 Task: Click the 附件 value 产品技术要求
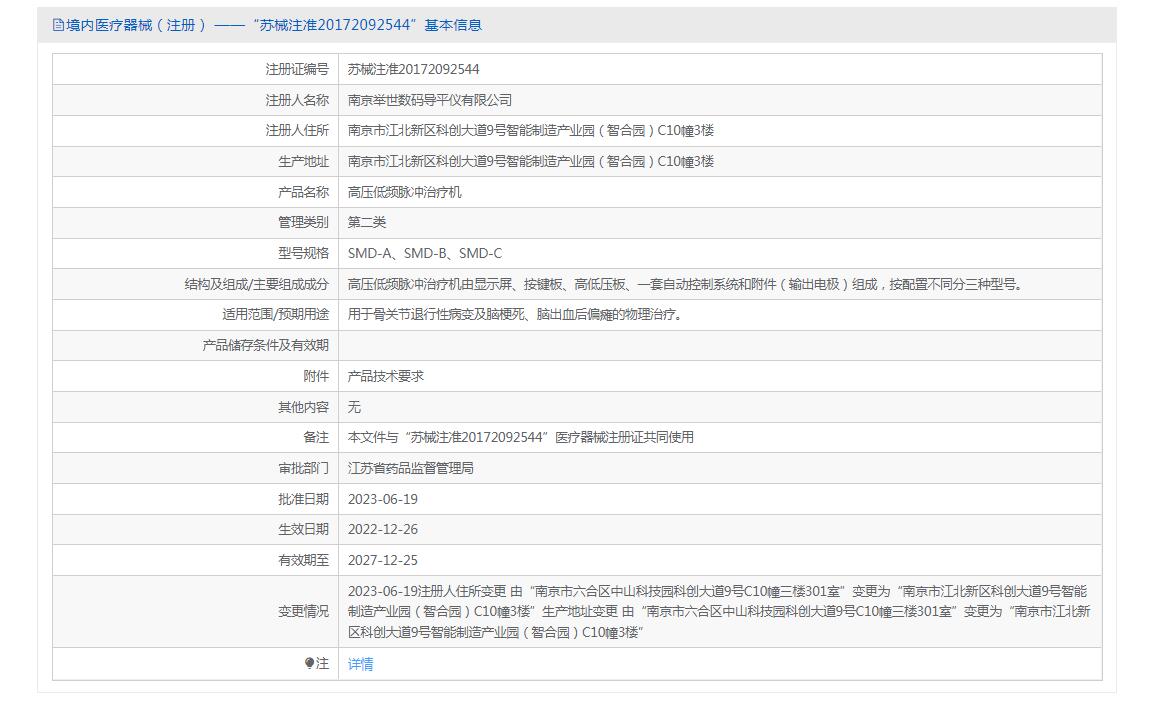(390, 376)
